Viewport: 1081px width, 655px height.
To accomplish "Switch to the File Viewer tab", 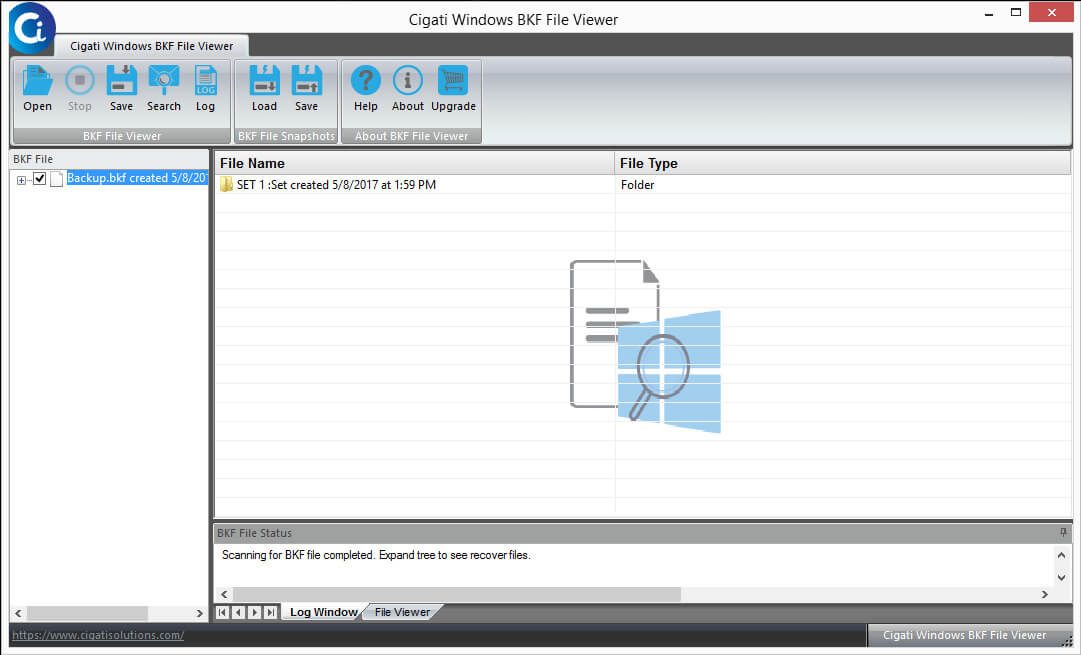I will (x=402, y=612).
